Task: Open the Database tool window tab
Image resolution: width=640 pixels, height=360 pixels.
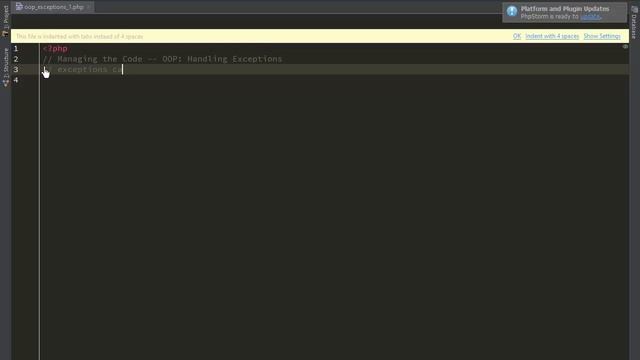Action: tap(634, 22)
